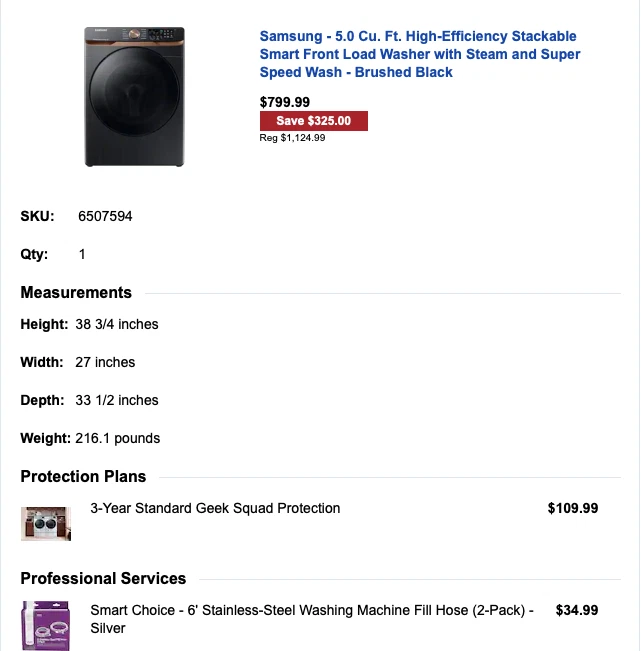Click the red Save $325.00 badge
The image size is (641, 651).
tap(314, 121)
